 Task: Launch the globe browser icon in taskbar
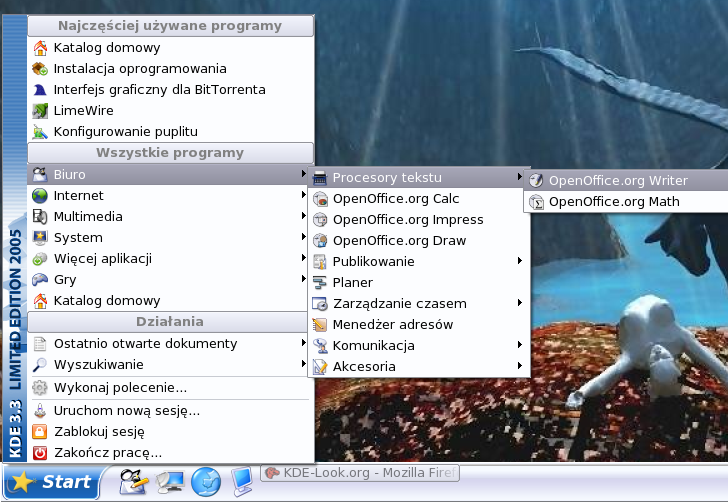(x=206, y=482)
